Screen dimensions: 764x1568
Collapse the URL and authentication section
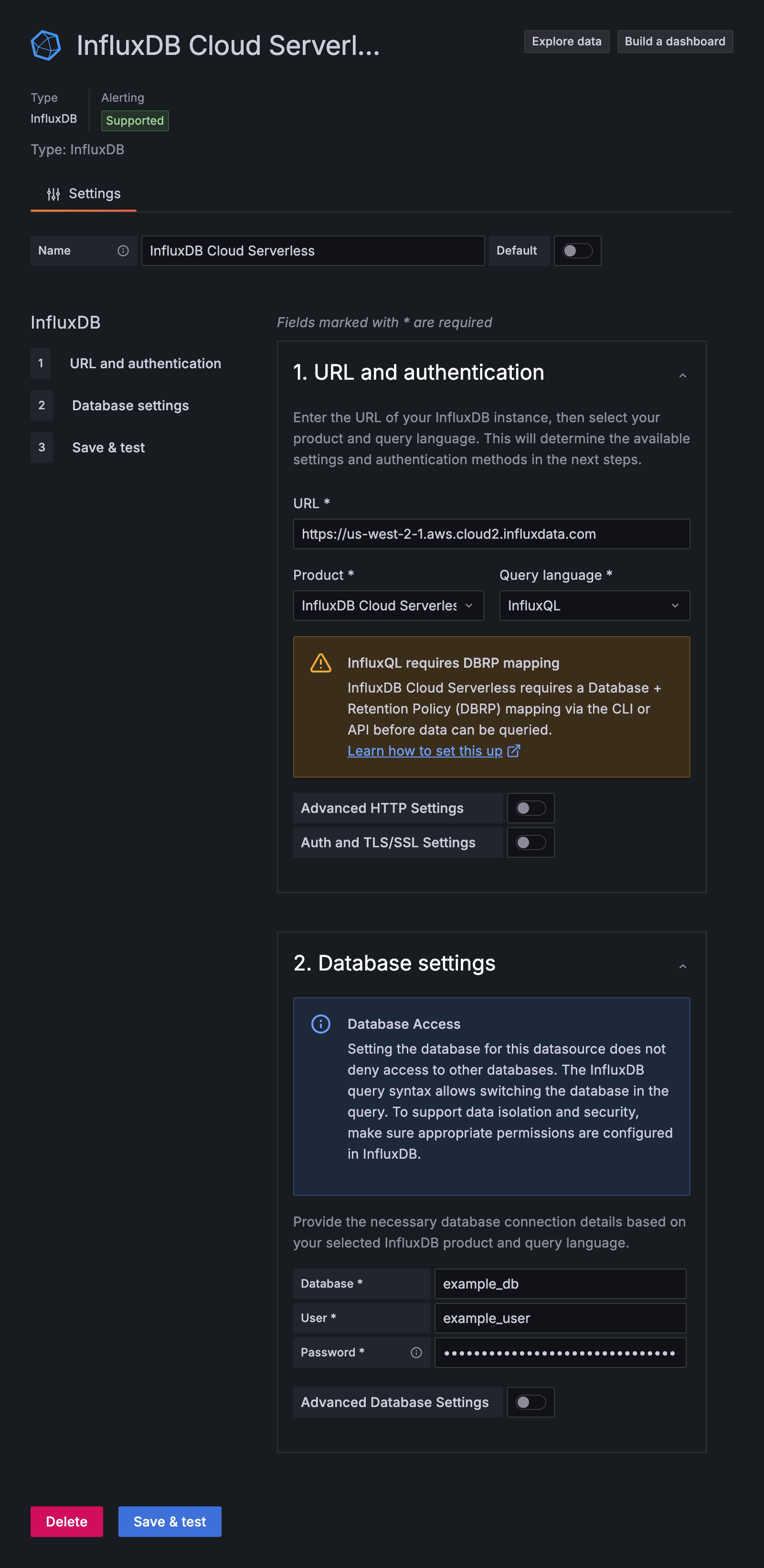[x=682, y=375]
